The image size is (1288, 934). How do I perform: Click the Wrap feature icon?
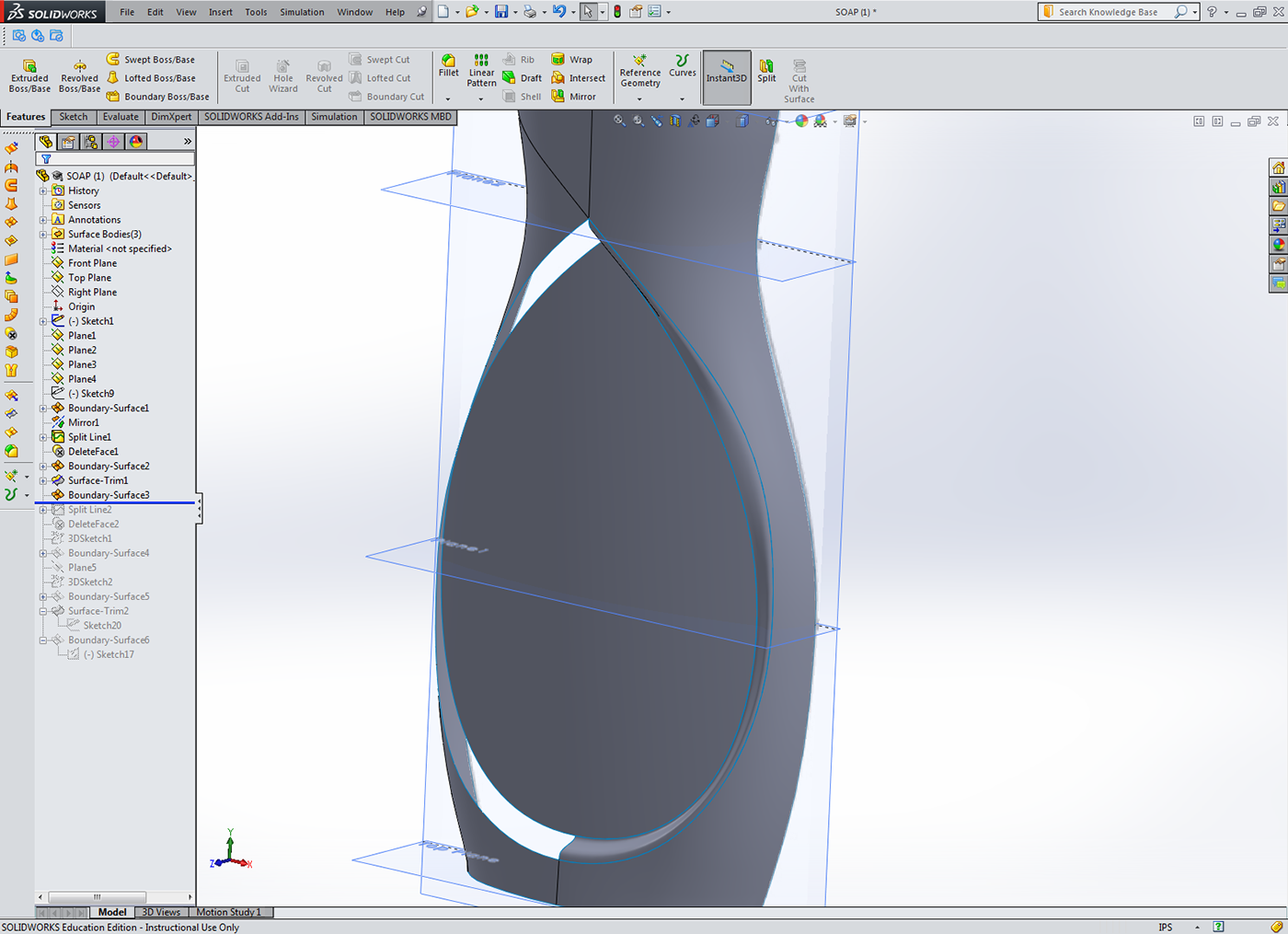point(558,60)
